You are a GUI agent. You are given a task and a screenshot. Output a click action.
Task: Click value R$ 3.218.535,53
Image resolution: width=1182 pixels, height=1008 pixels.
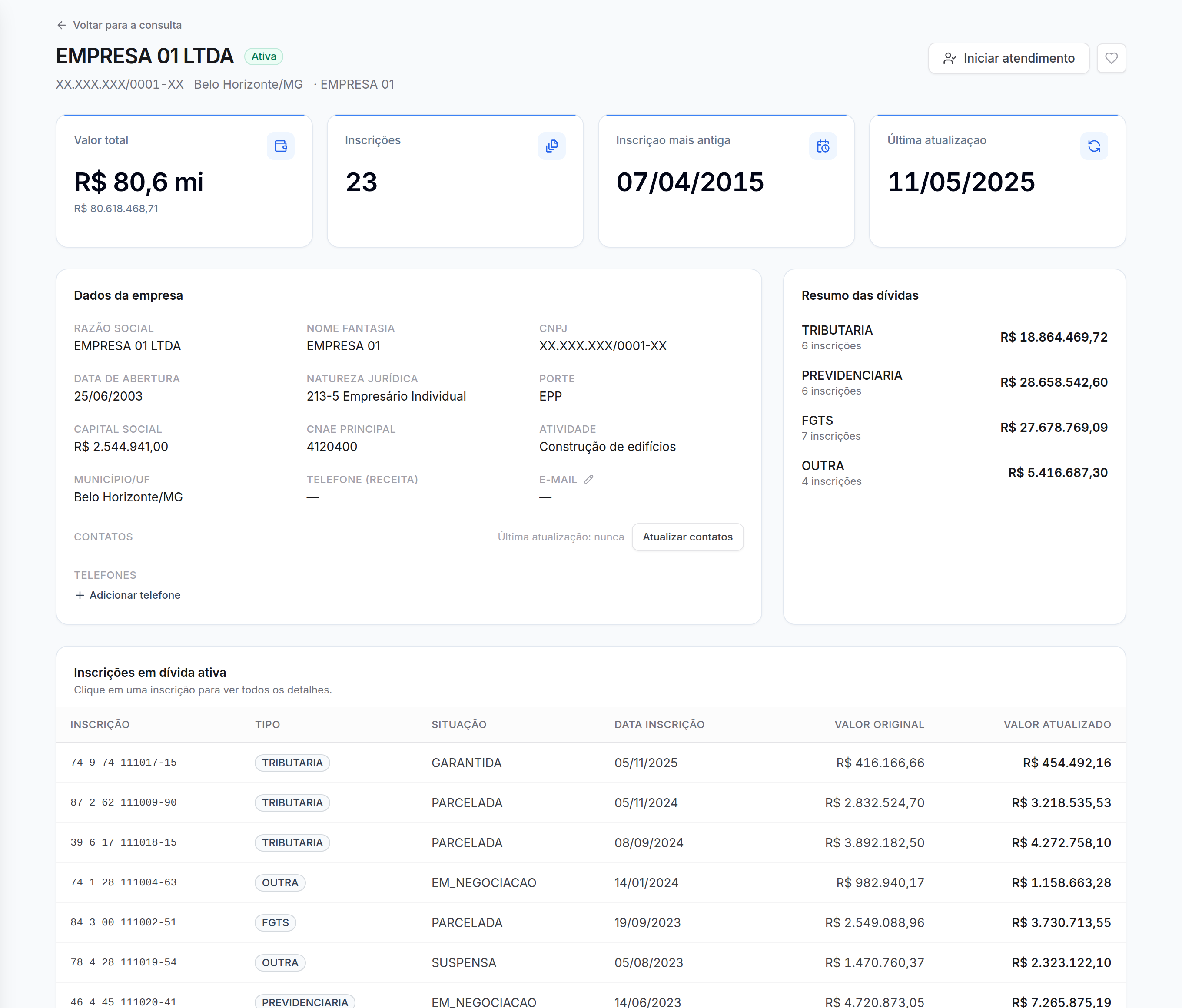coord(1061,802)
